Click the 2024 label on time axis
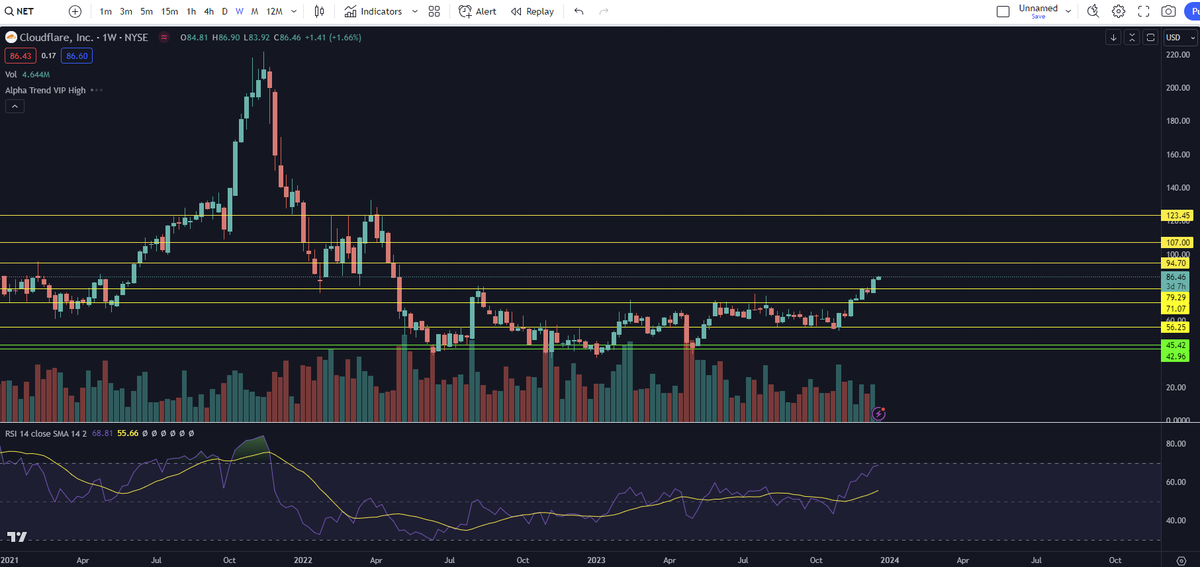The image size is (1200, 567). [888, 559]
